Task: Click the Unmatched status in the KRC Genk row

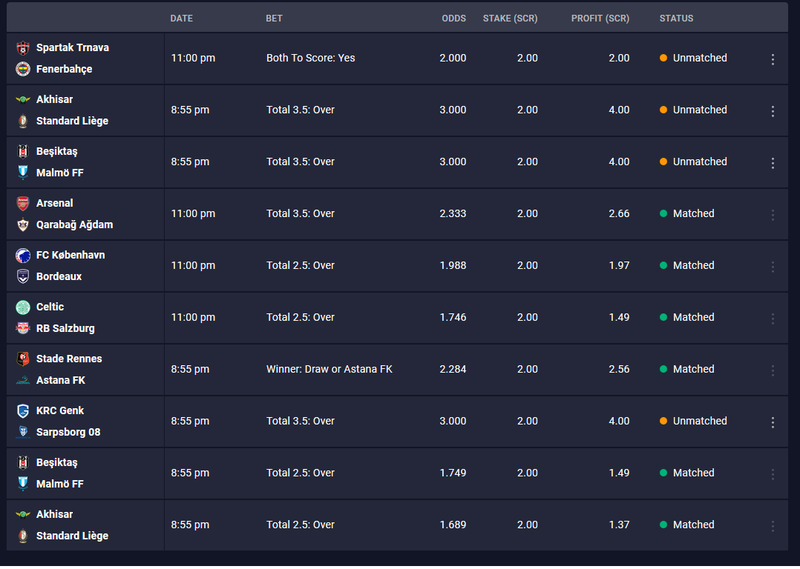Action: pos(693,422)
